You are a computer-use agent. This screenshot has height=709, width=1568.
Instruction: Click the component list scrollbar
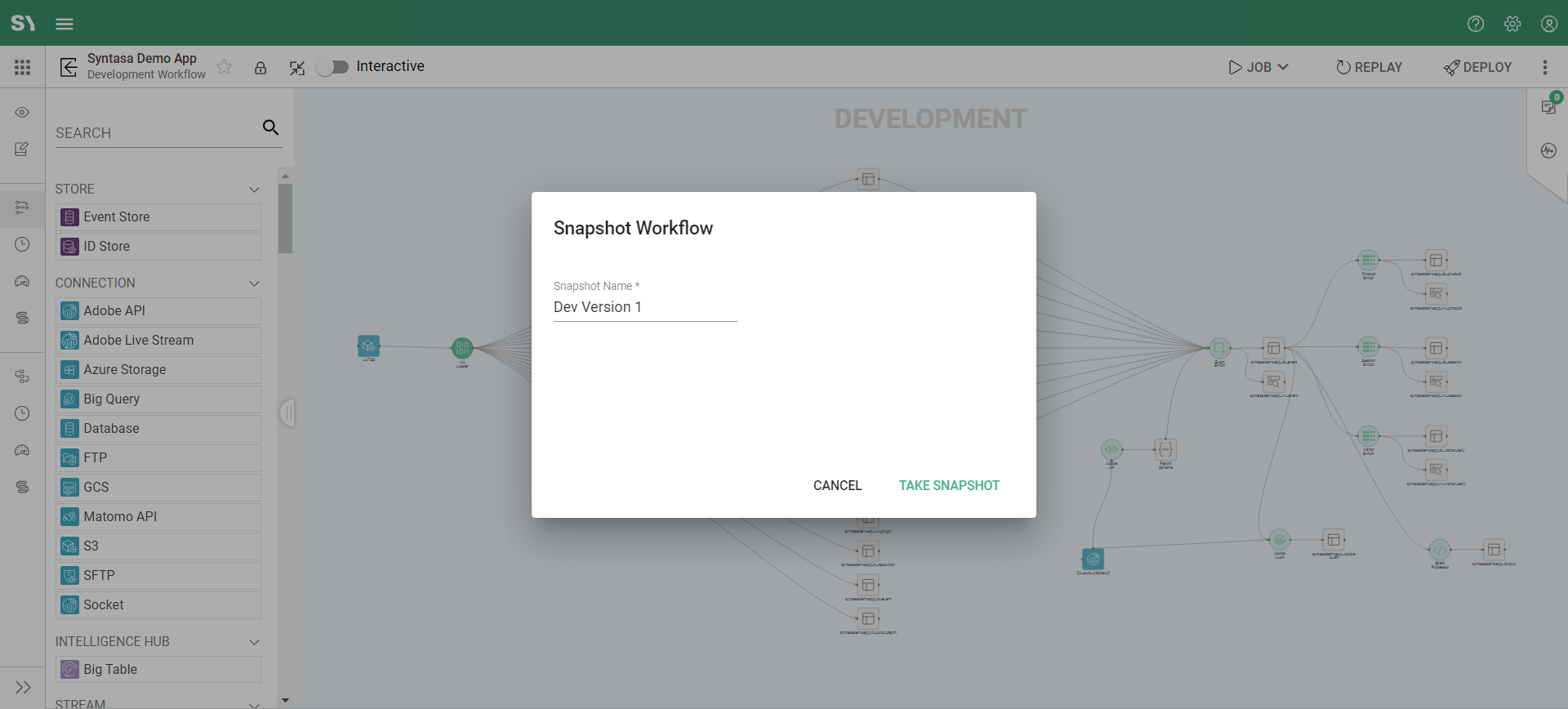(285, 219)
